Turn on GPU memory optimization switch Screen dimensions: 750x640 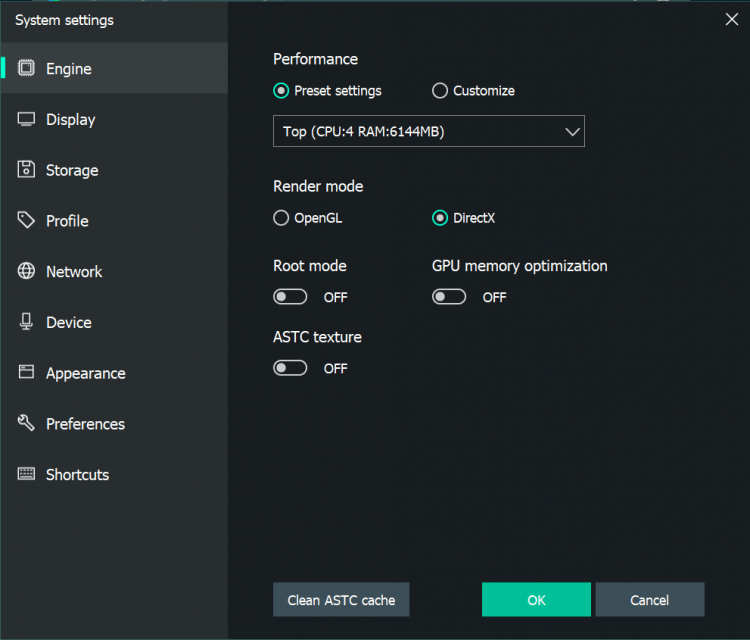pos(449,297)
